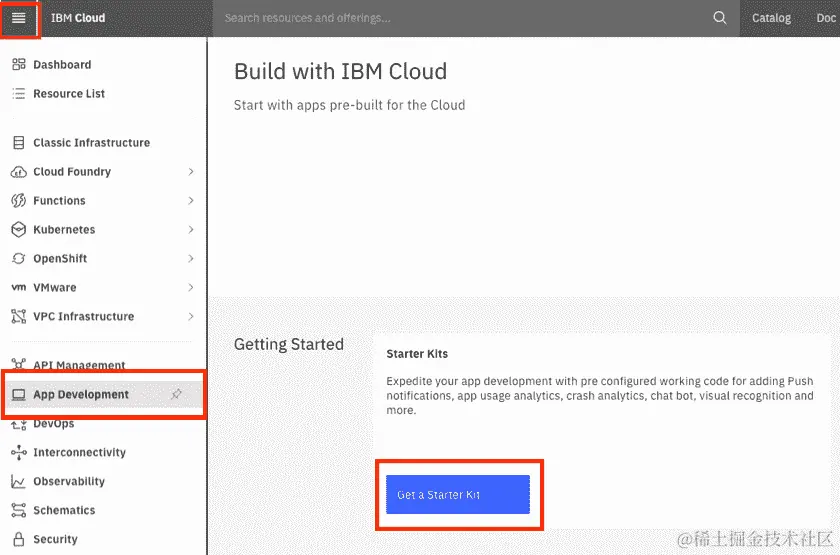Select App Development menu entry
The image size is (840, 555).
(x=103, y=395)
